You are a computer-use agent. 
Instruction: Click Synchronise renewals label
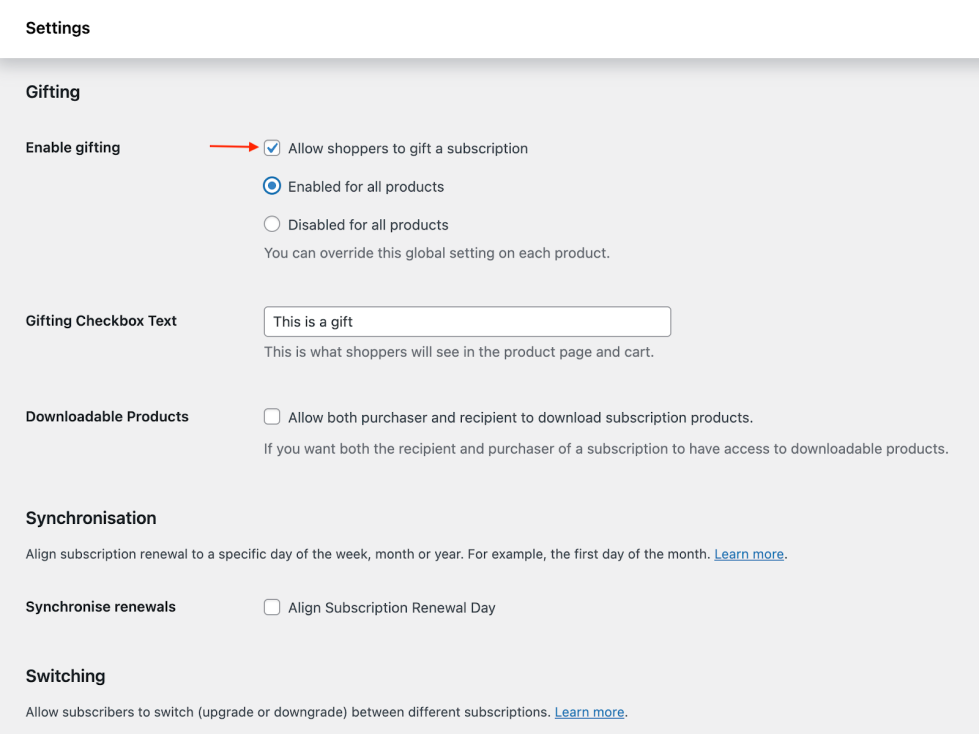click(x=101, y=607)
